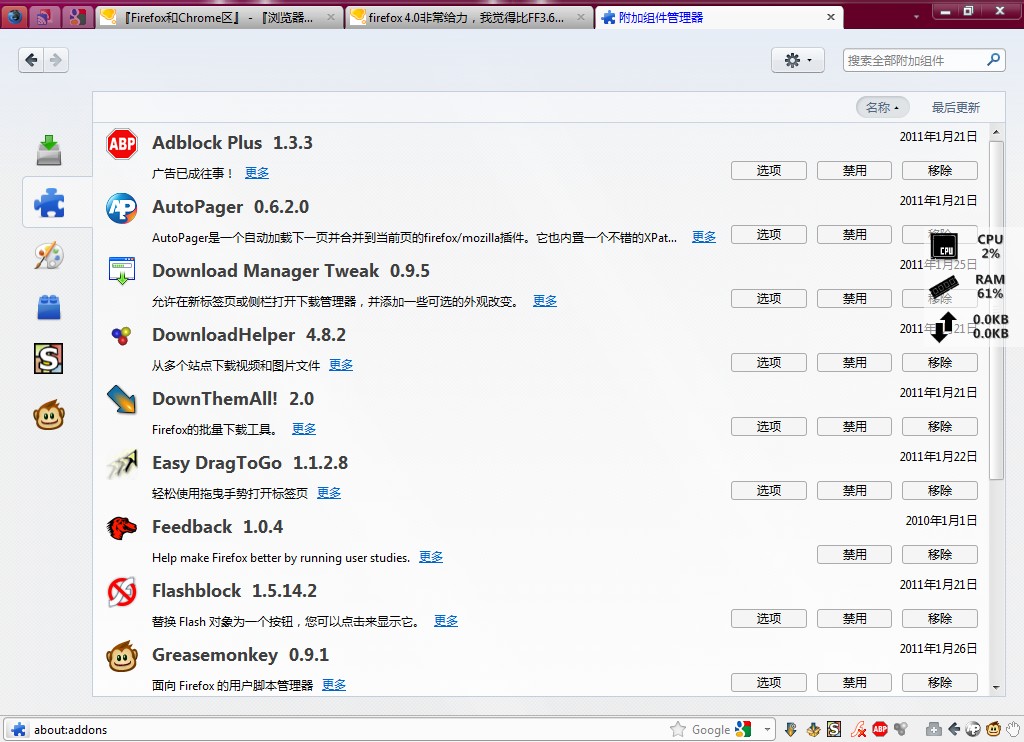
Task: Select the 附加组件管理器 tab
Action: [x=719, y=17]
